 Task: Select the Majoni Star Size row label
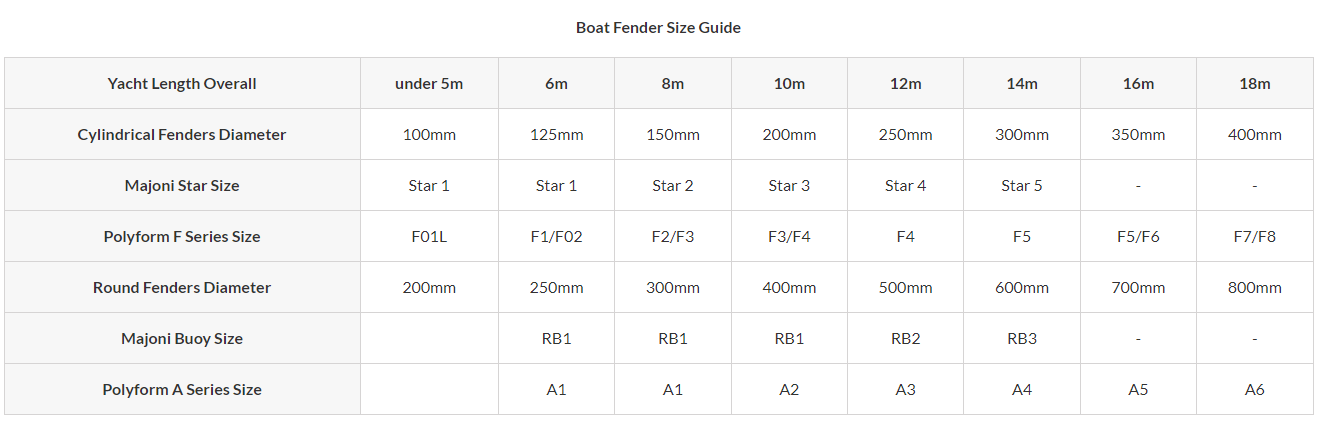(182, 186)
